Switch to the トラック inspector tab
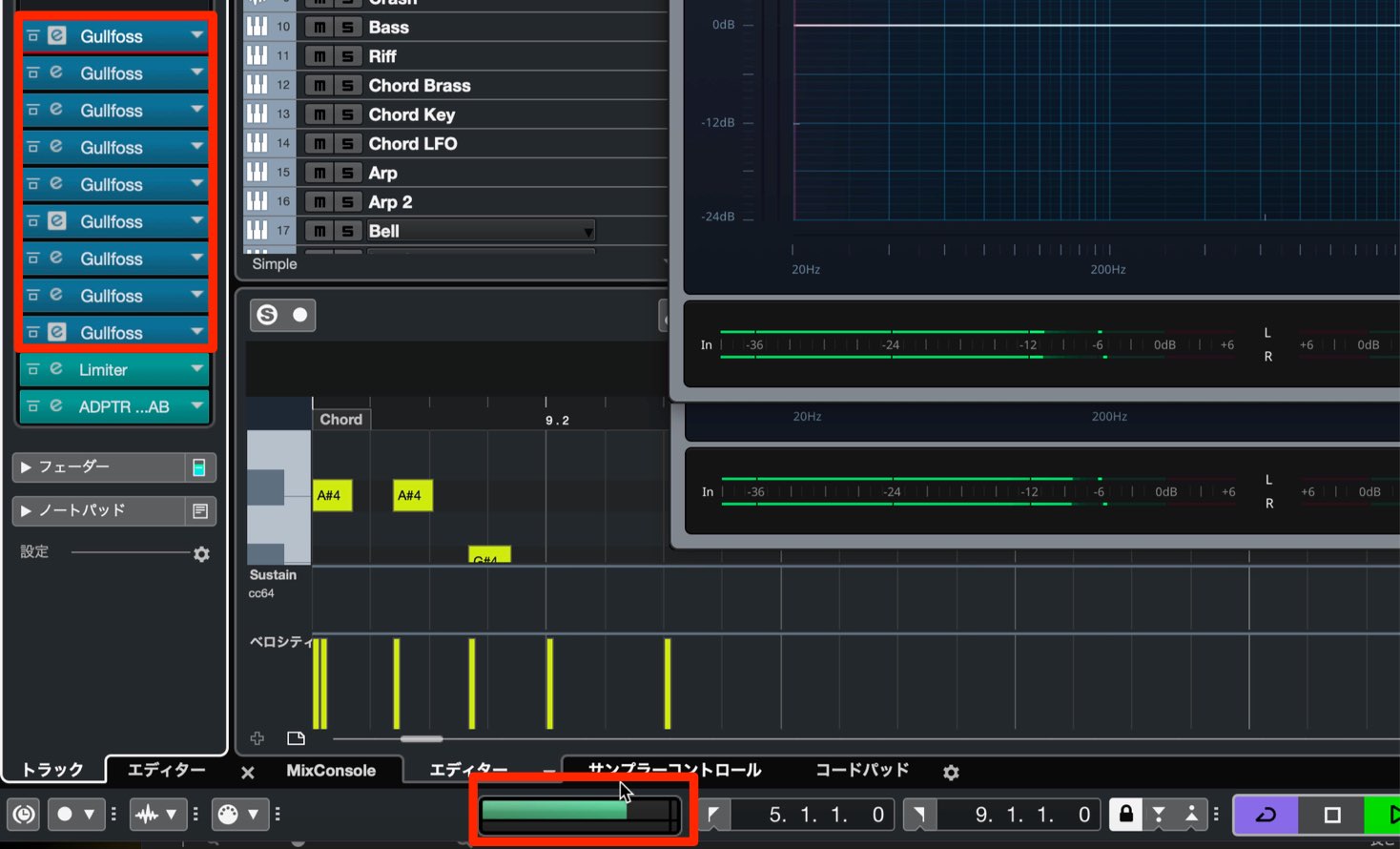 click(x=51, y=770)
